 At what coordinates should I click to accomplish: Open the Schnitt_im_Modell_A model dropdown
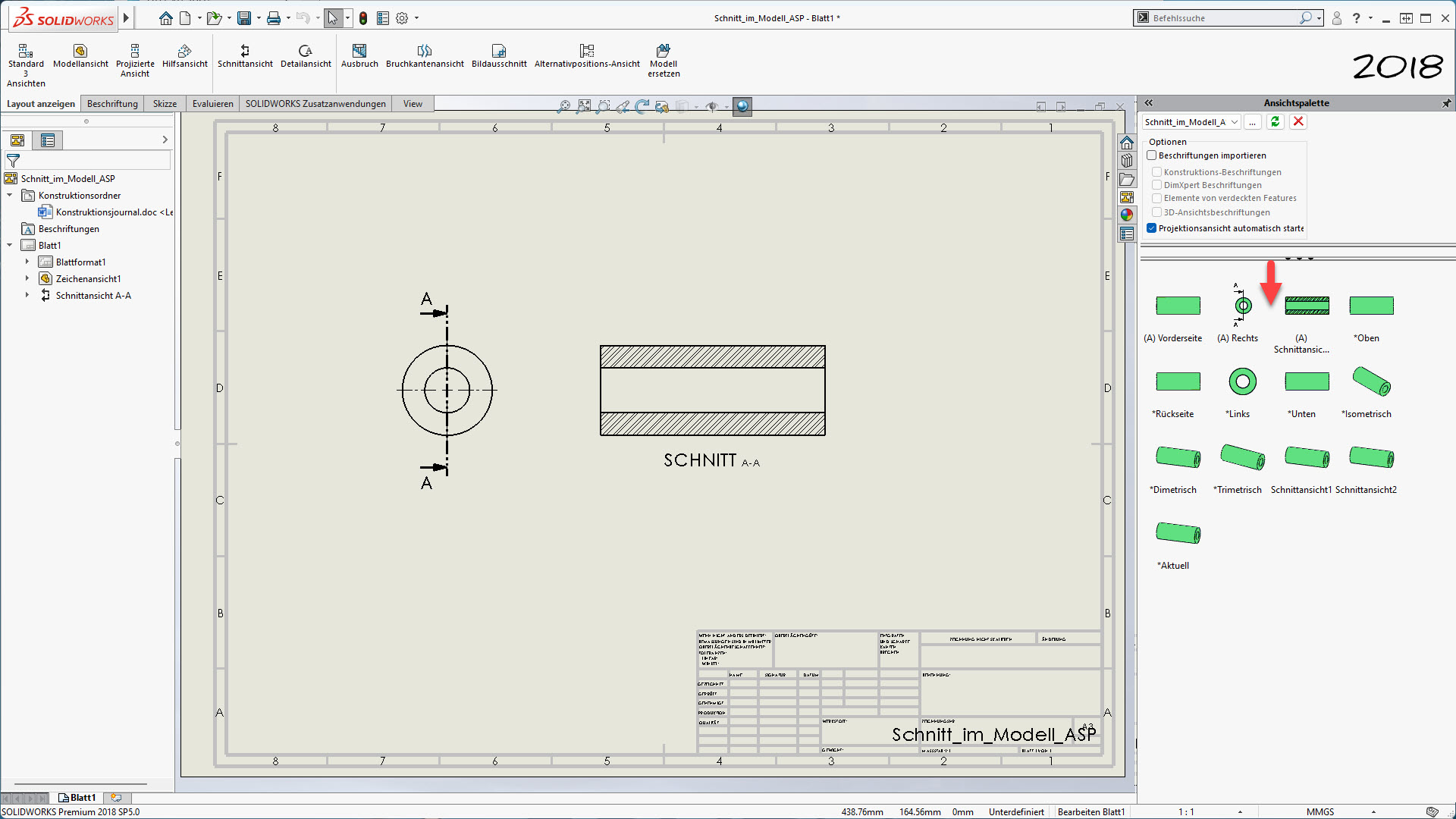pos(1234,122)
